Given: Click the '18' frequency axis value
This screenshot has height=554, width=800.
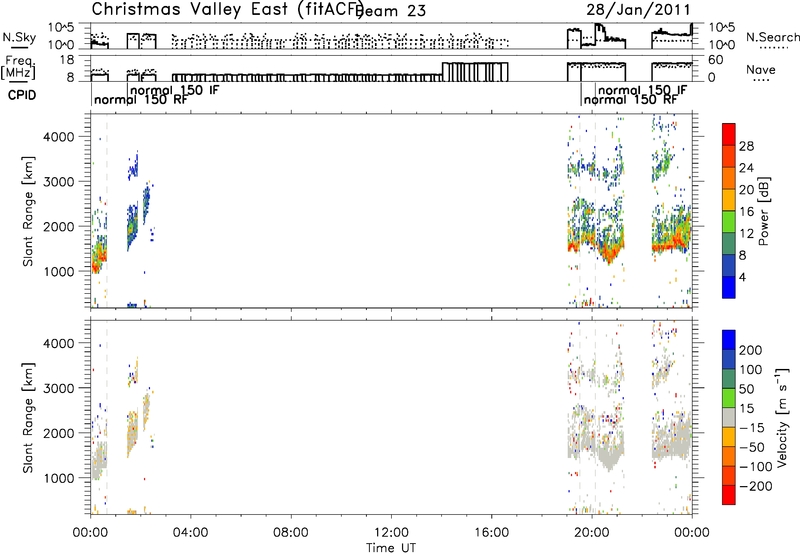Looking at the screenshot, I should (67, 60).
